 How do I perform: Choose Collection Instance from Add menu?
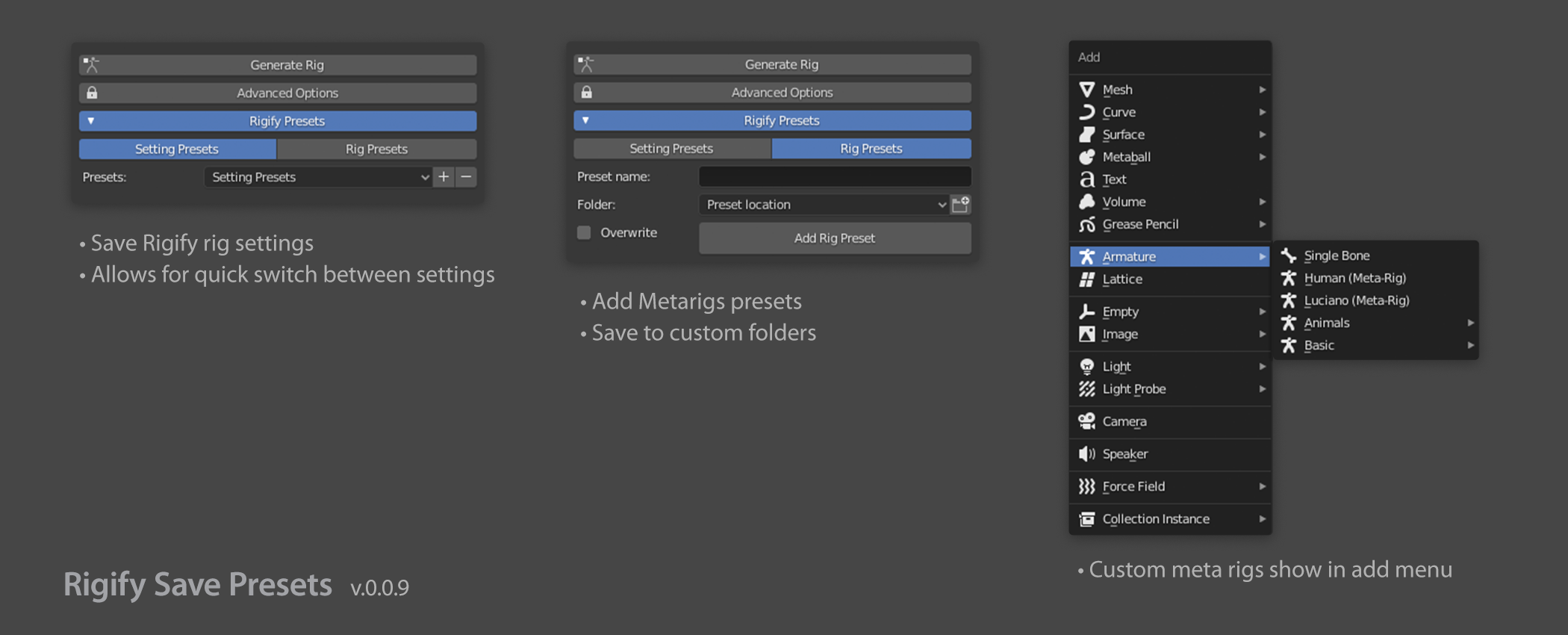click(x=1170, y=518)
